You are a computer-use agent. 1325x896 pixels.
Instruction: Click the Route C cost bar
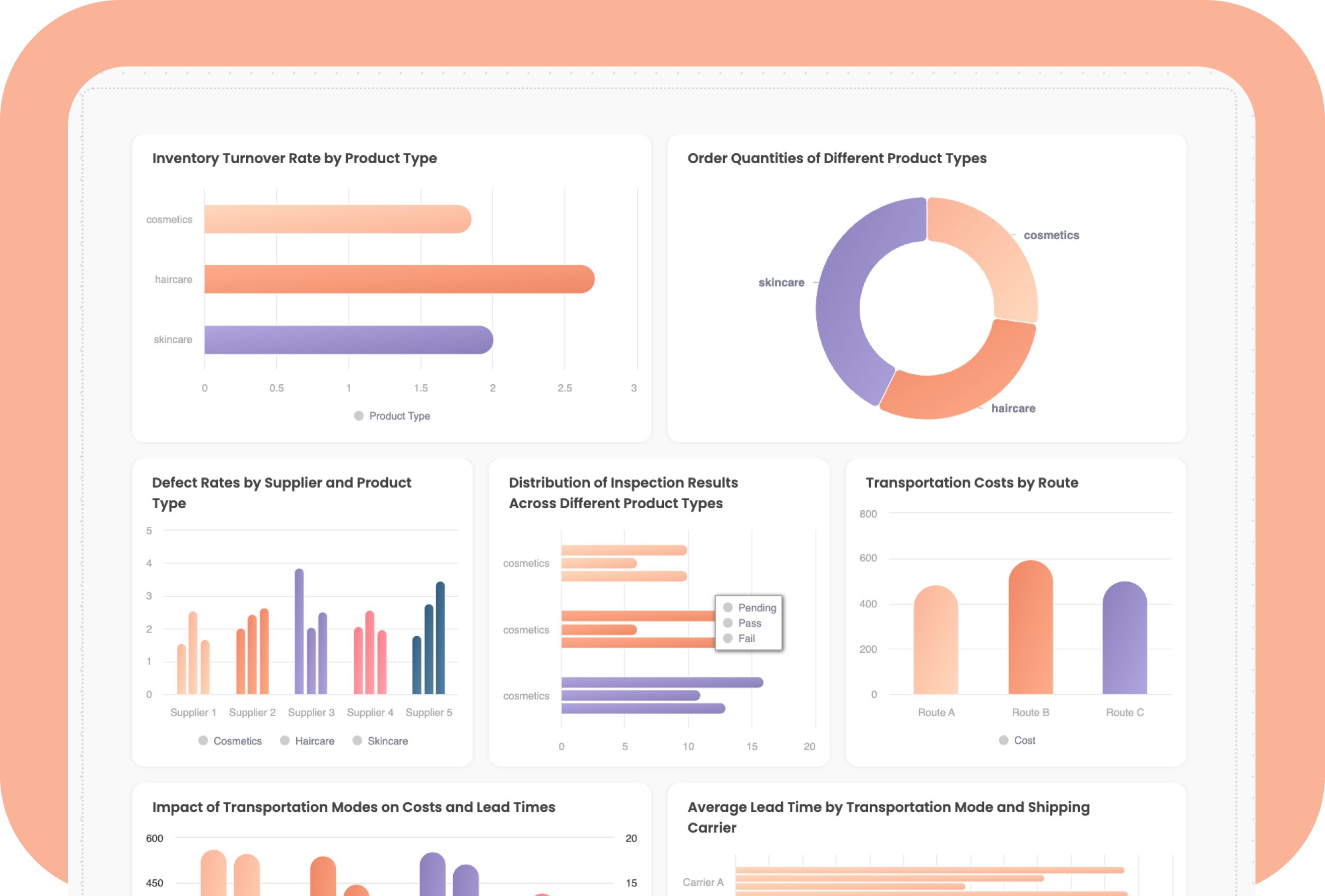pos(1125,639)
